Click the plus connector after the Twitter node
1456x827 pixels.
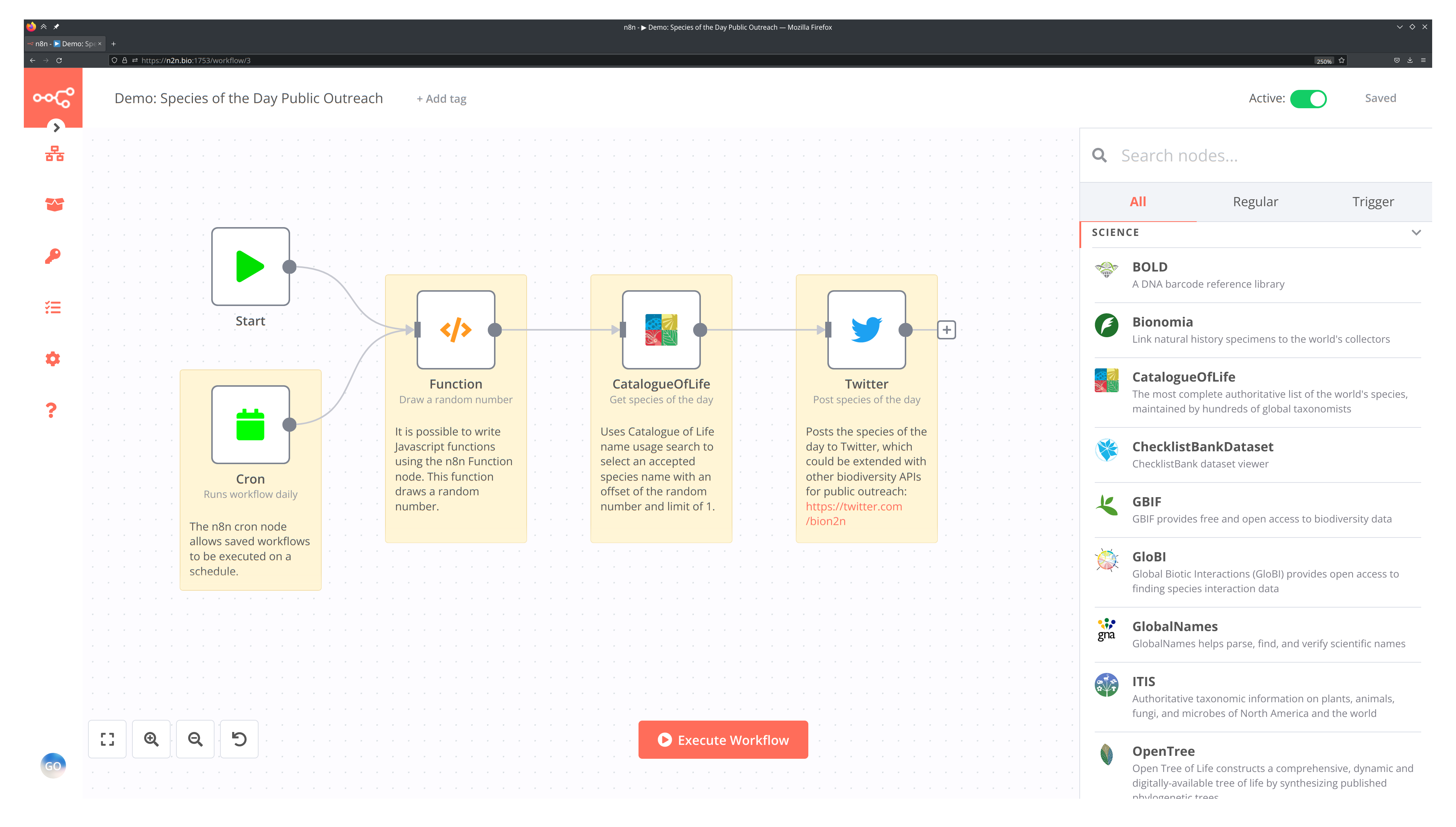coord(946,330)
